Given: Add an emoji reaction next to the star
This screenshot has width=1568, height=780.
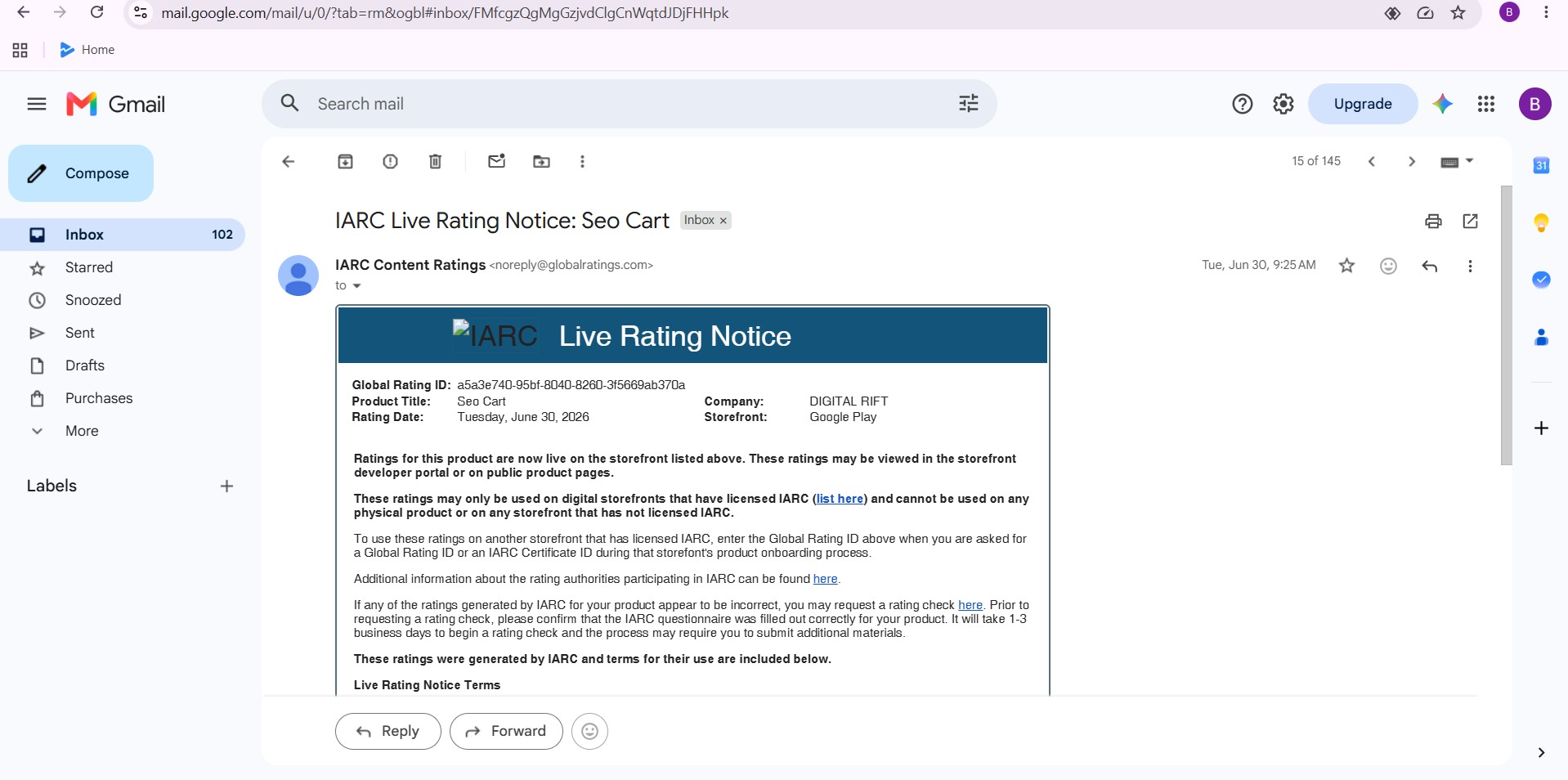Looking at the screenshot, I should [x=1388, y=266].
